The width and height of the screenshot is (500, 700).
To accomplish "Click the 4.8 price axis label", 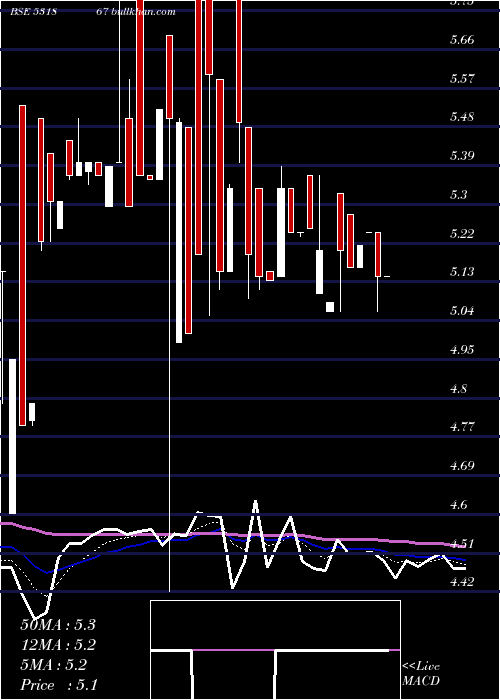I will point(458,388).
